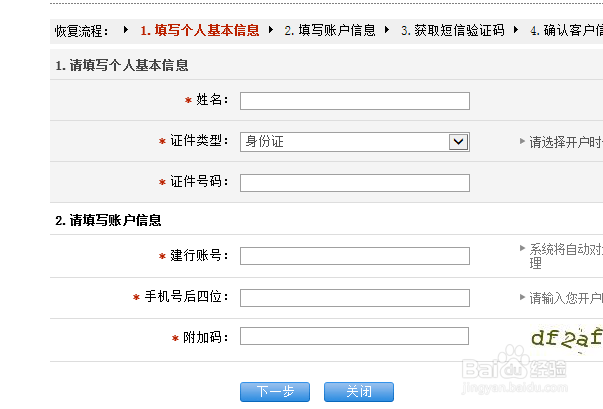The height and width of the screenshot is (409, 603).
Task: Click the 请填写个人基本信息 section heading
Action: point(122,66)
